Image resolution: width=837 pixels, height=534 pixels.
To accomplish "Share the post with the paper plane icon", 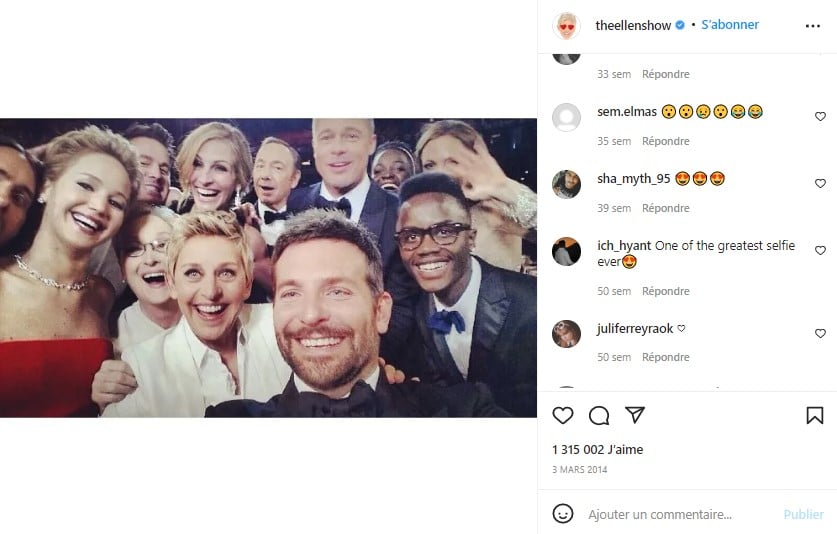I will 635,415.
